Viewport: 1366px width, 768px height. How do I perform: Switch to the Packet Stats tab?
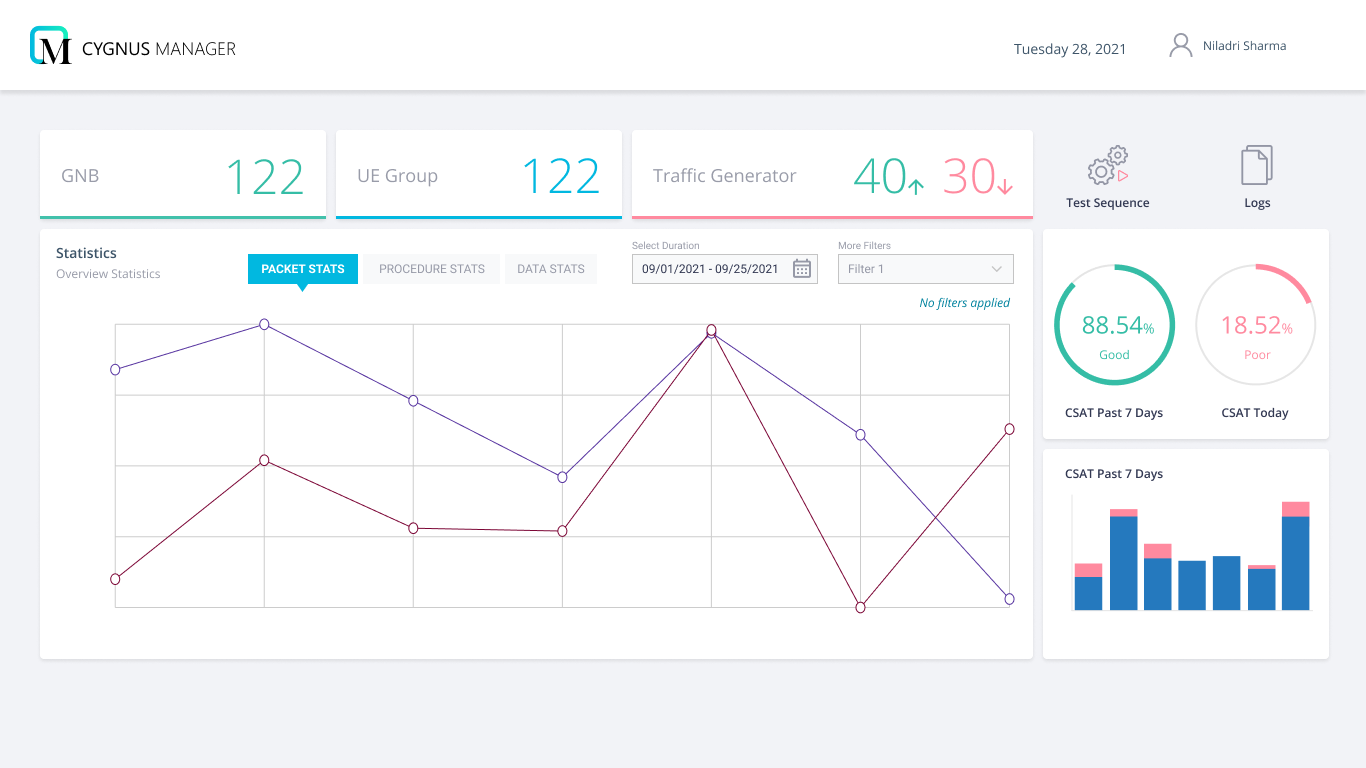pyautogui.click(x=303, y=269)
